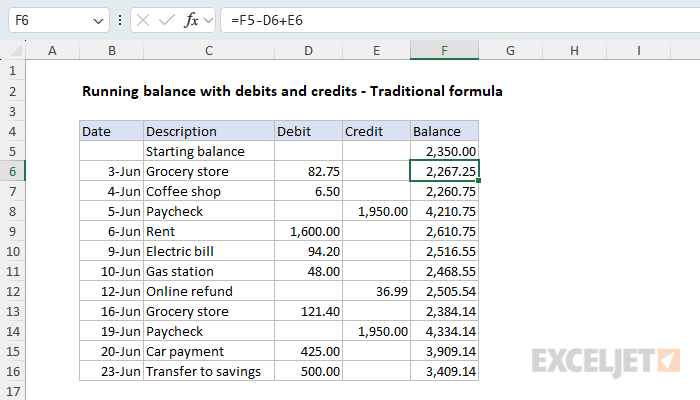Viewport: 700px width, 400px height.
Task: Select the 5-Jun Paycheck description cell
Action: click(x=208, y=211)
